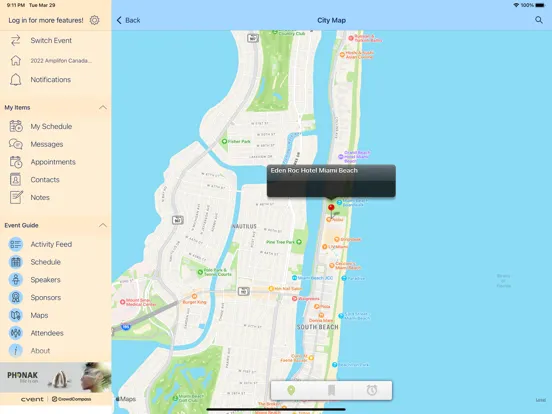Open the Phonak sponsor banner ad
The width and height of the screenshot is (552, 414).
coord(56,377)
